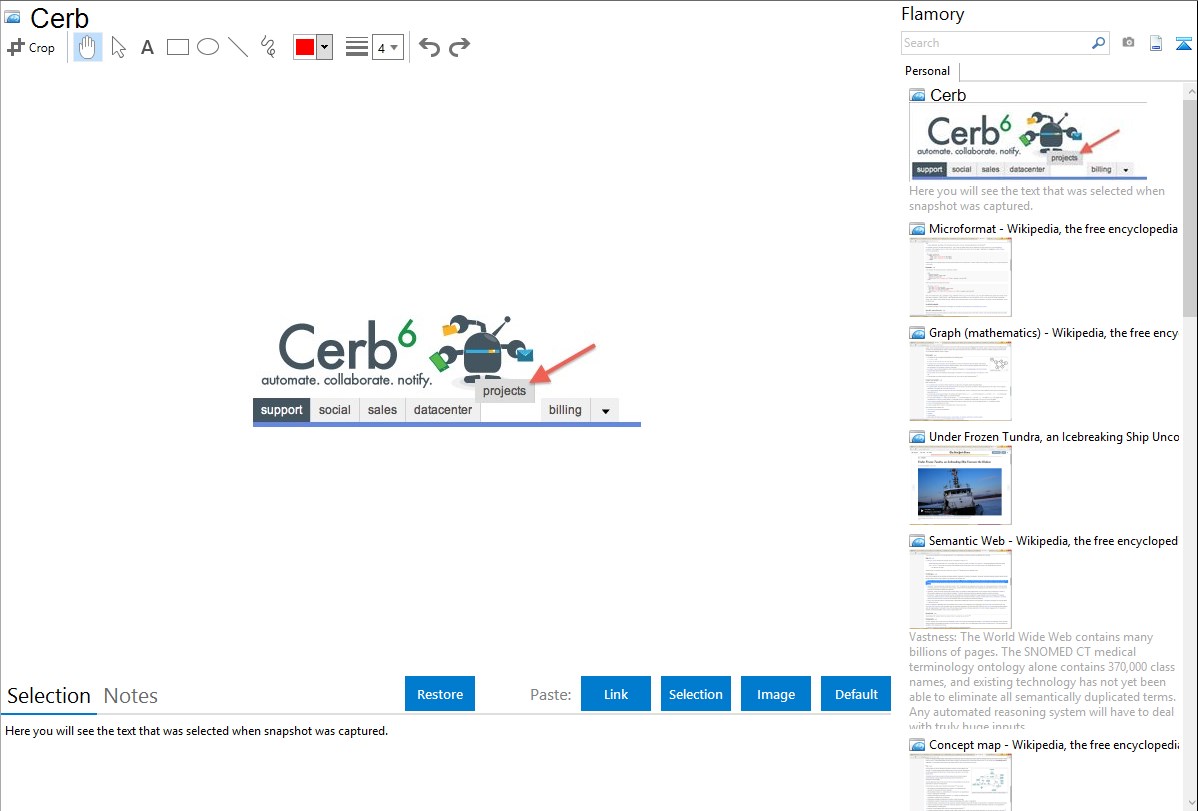
Task: Click the Default paste button
Action: click(856, 694)
